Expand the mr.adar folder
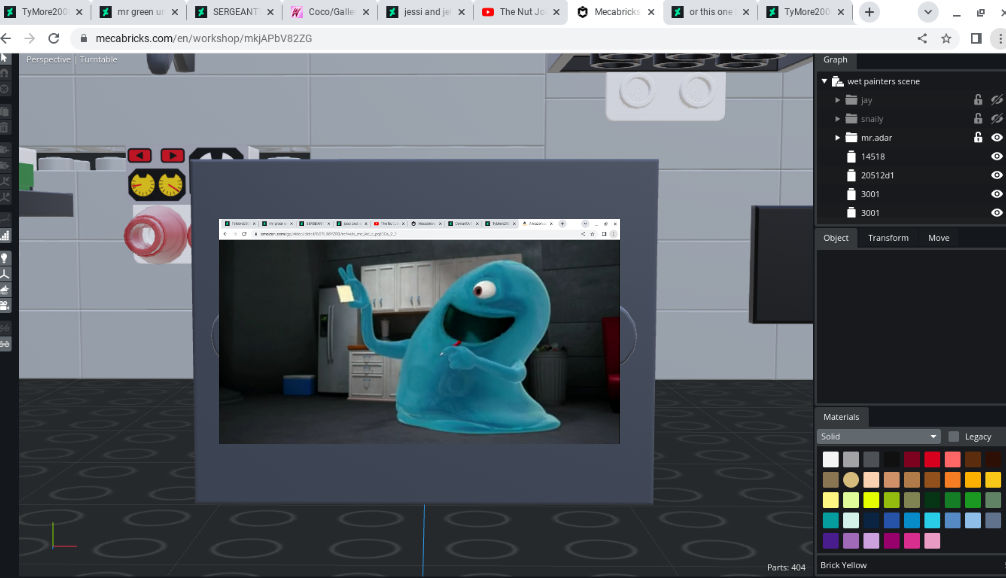The height and width of the screenshot is (578, 1006). tap(837, 137)
